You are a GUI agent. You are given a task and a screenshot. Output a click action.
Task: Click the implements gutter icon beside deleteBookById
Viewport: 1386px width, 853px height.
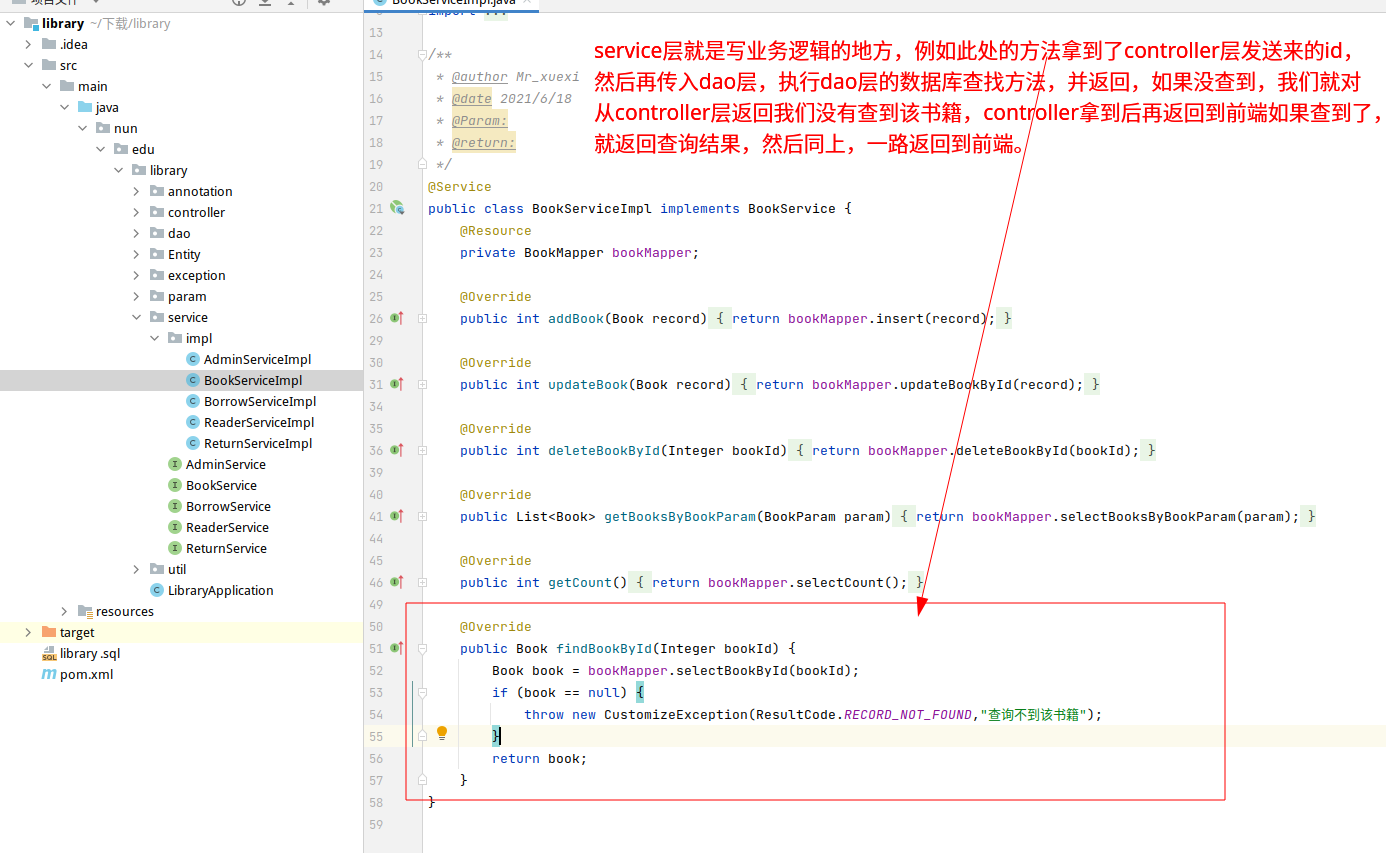(x=397, y=450)
